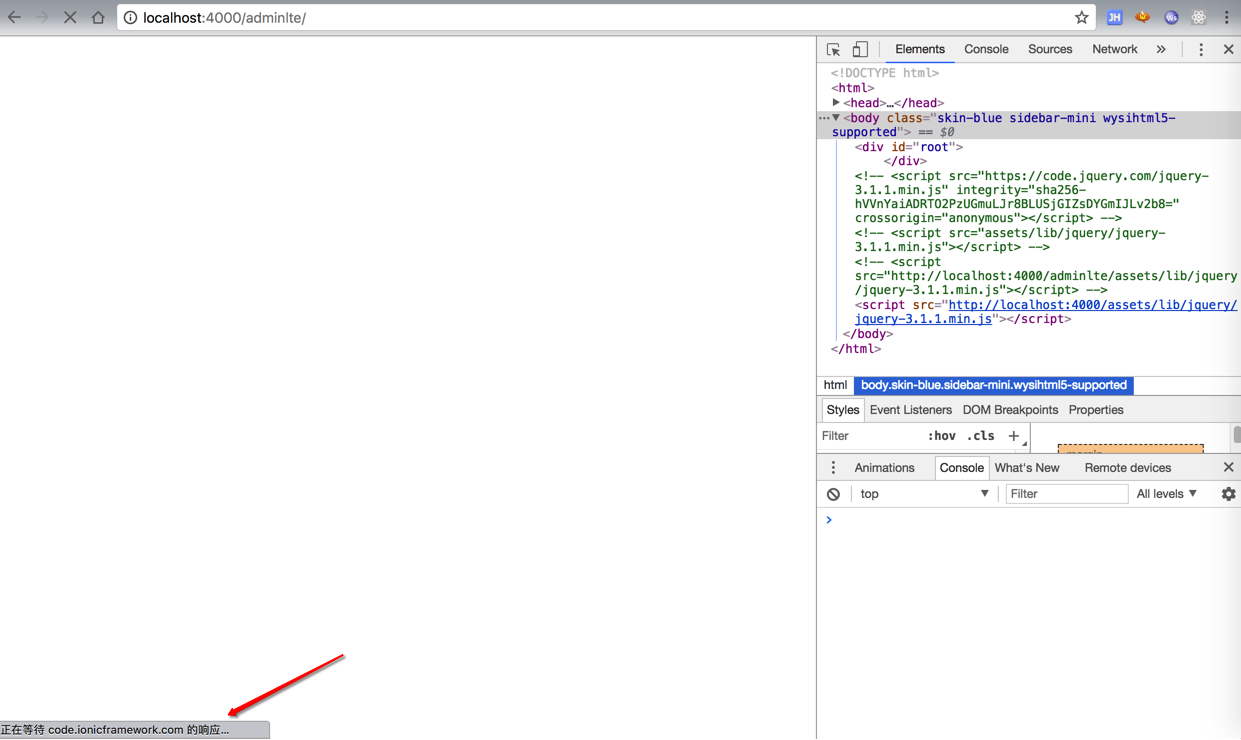The image size is (1241, 740).
Task: Open the Properties pane tab
Action: click(x=1096, y=410)
